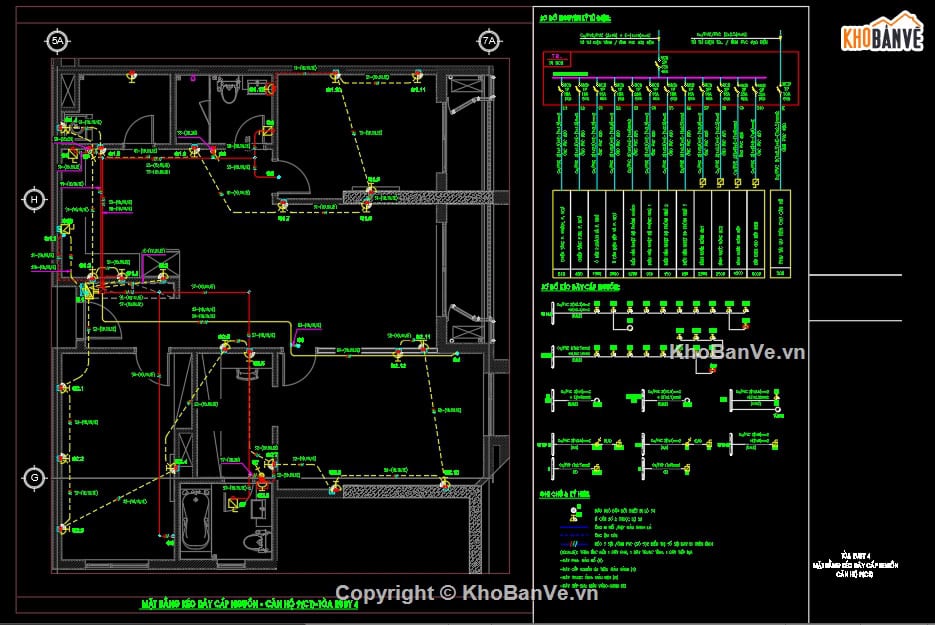Click the KhoBanVe.vn watermark over the wiring diagrams
Image resolution: width=935 pixels, height=625 pixels.
tap(737, 352)
